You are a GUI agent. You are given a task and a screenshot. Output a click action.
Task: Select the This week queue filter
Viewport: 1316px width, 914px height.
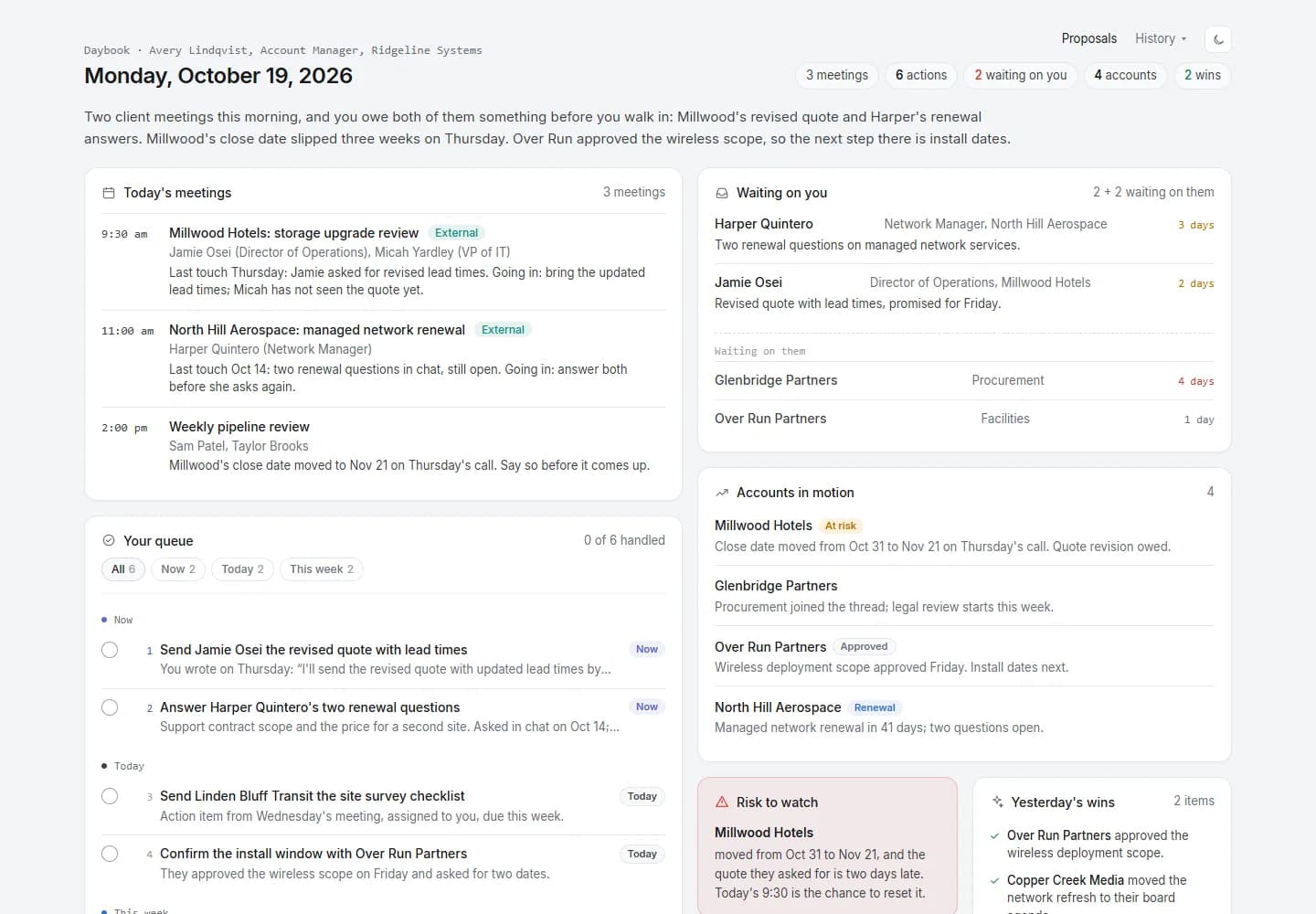322,569
